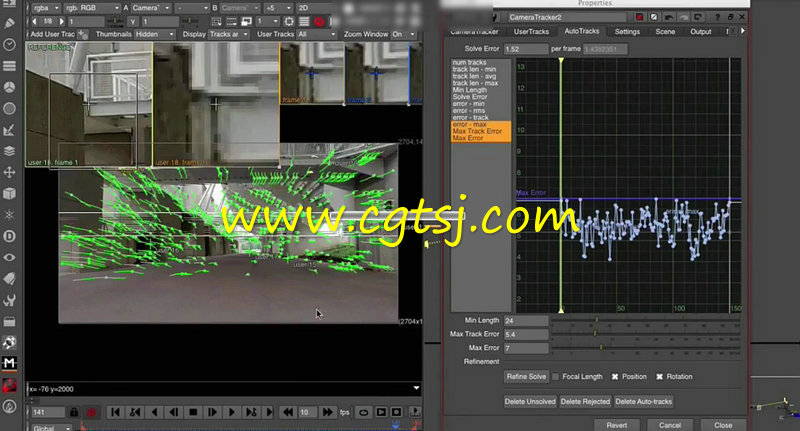Toggle the red record button by frame field

tap(91, 412)
